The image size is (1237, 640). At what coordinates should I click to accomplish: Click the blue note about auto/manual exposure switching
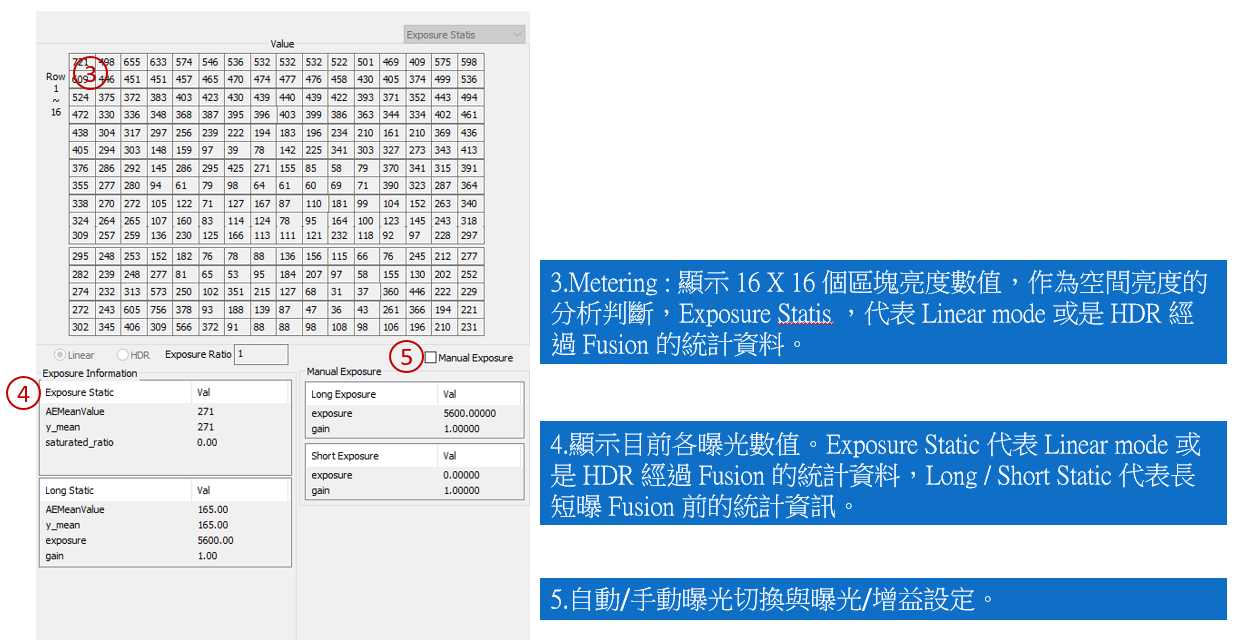[883, 599]
